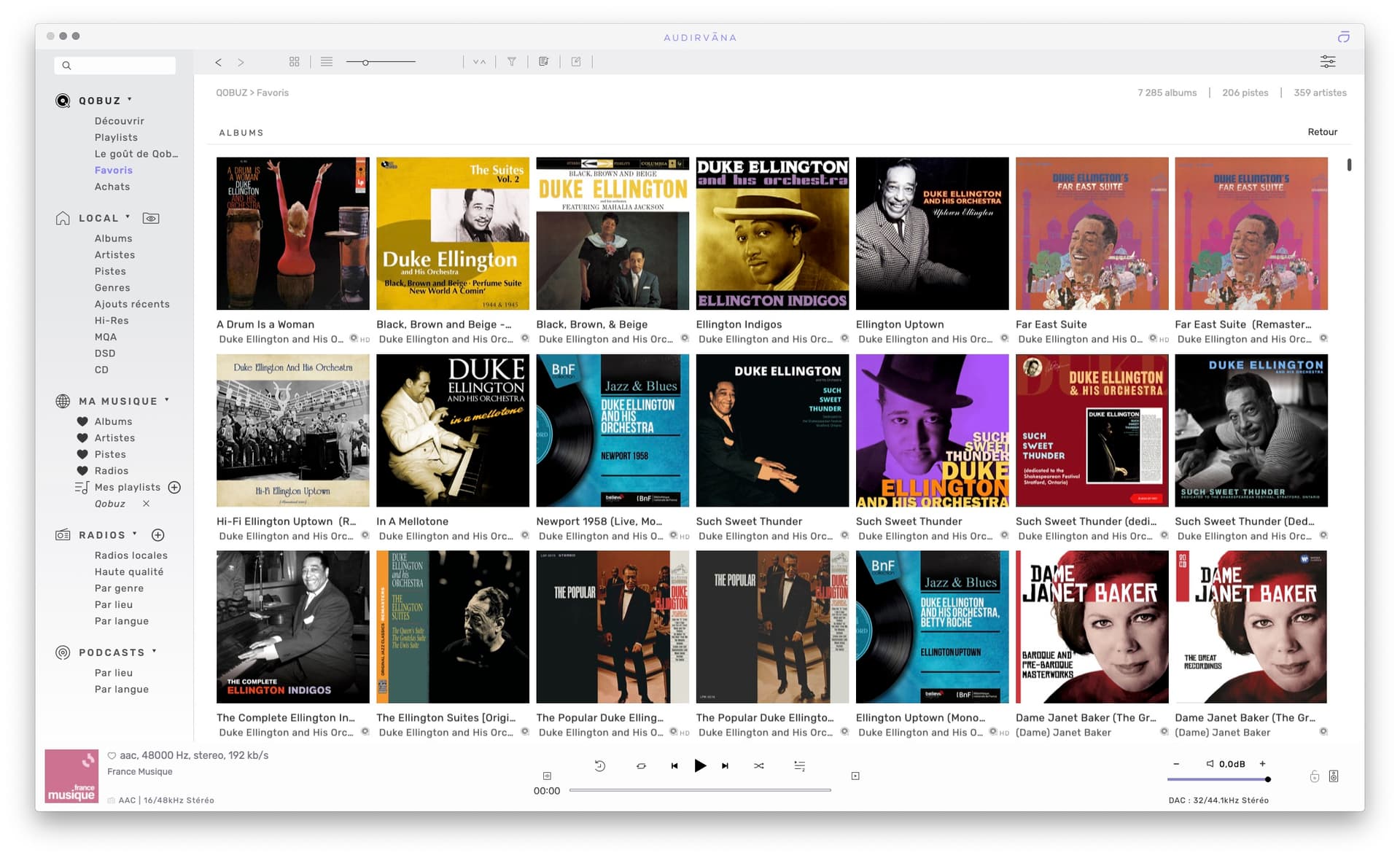The height and width of the screenshot is (858, 1400).
Task: Collapse the MA MUSIQUE section arrow
Action: click(167, 399)
